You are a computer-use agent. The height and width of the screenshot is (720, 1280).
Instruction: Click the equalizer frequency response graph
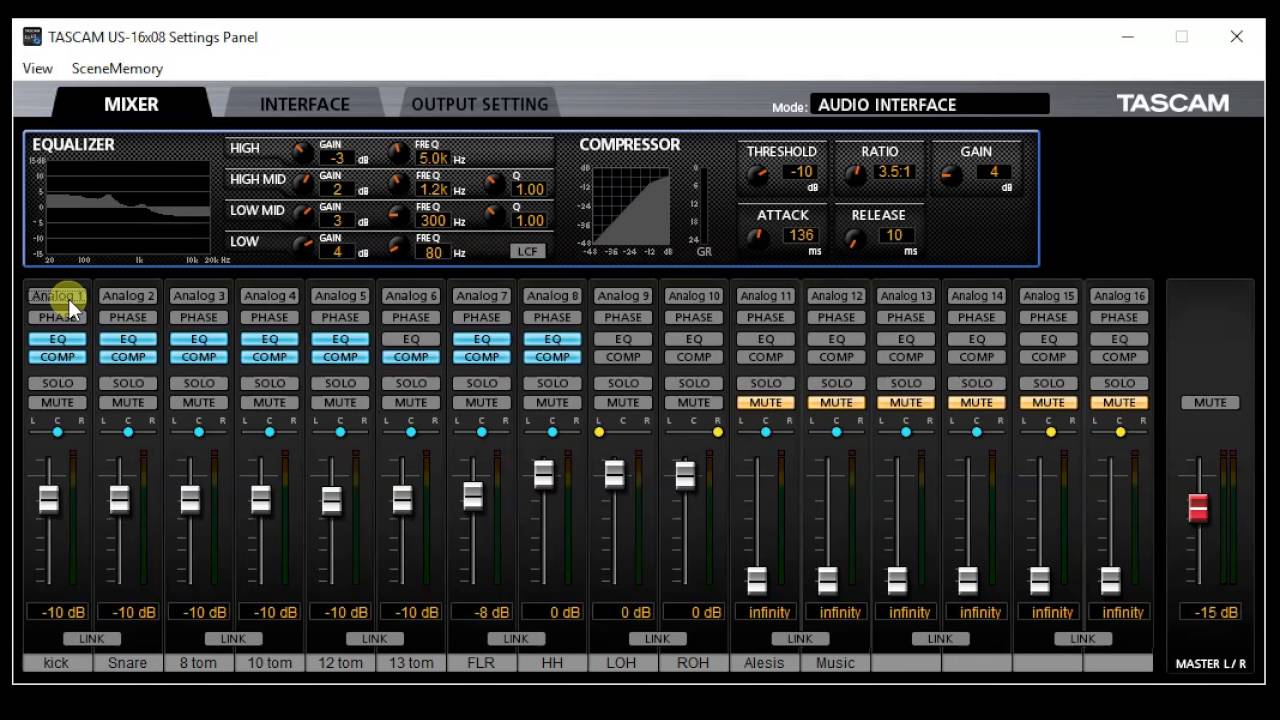click(128, 207)
